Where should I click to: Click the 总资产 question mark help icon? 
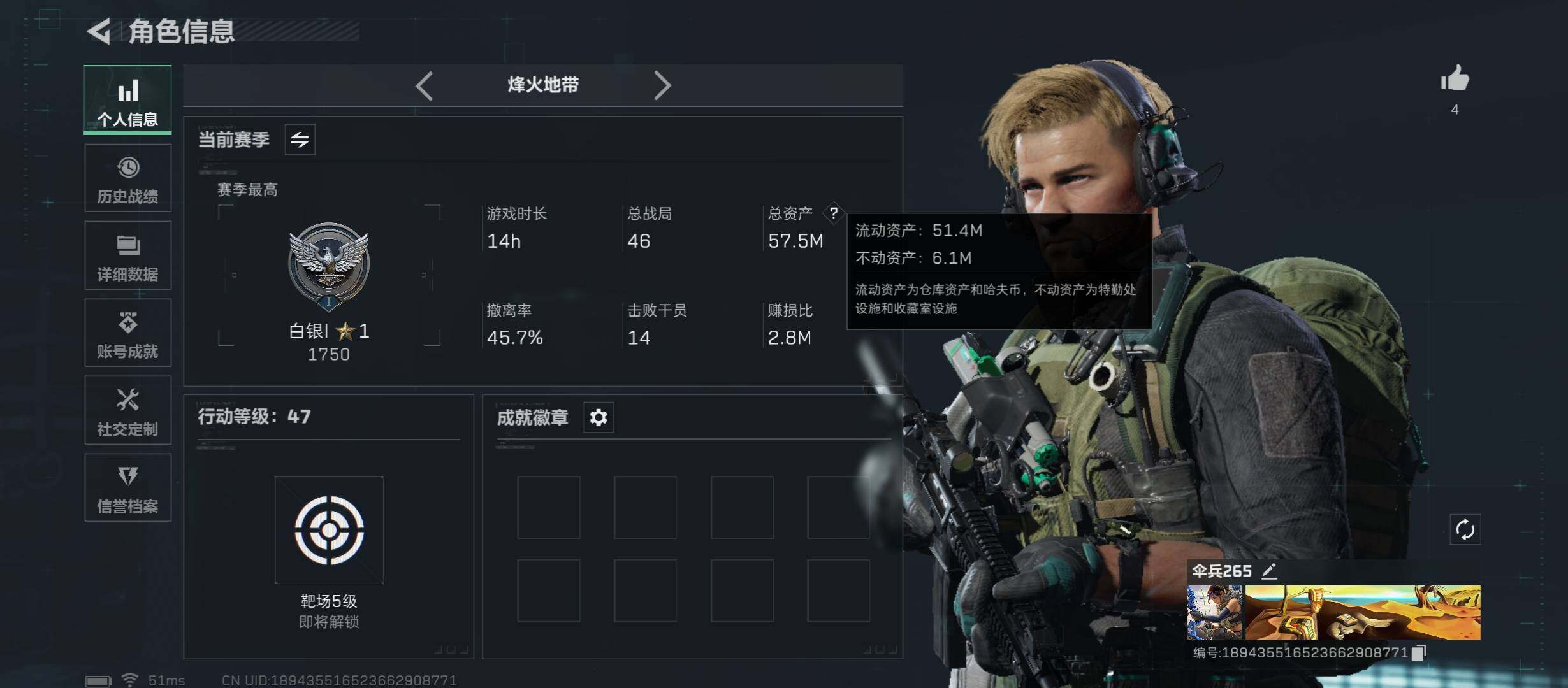pyautogui.click(x=833, y=213)
